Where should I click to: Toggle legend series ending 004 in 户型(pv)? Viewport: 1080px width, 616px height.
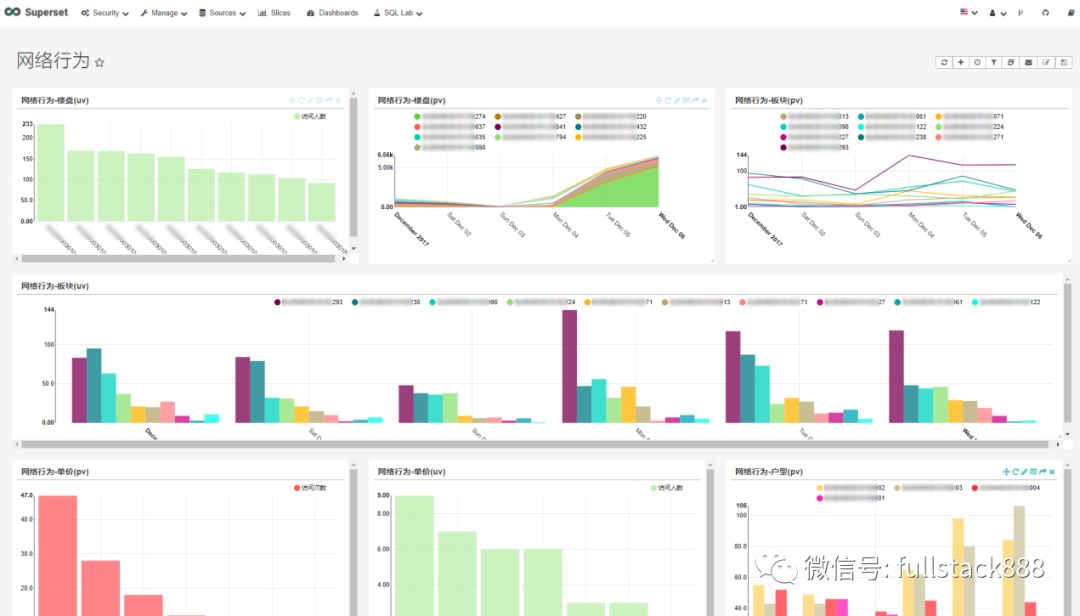1006,488
